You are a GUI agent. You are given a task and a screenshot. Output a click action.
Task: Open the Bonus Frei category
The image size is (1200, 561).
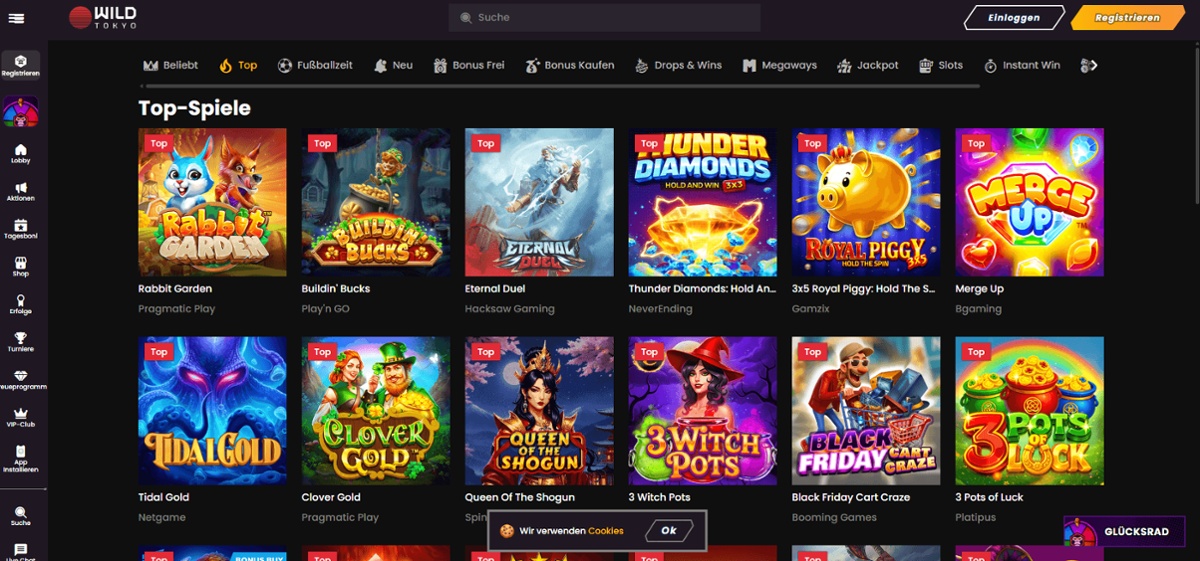click(469, 65)
